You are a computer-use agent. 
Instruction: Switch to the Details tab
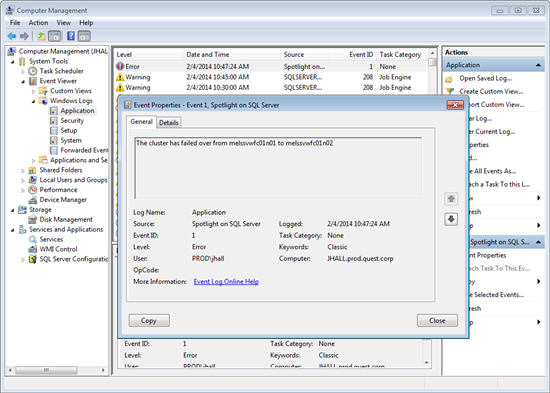(169, 122)
